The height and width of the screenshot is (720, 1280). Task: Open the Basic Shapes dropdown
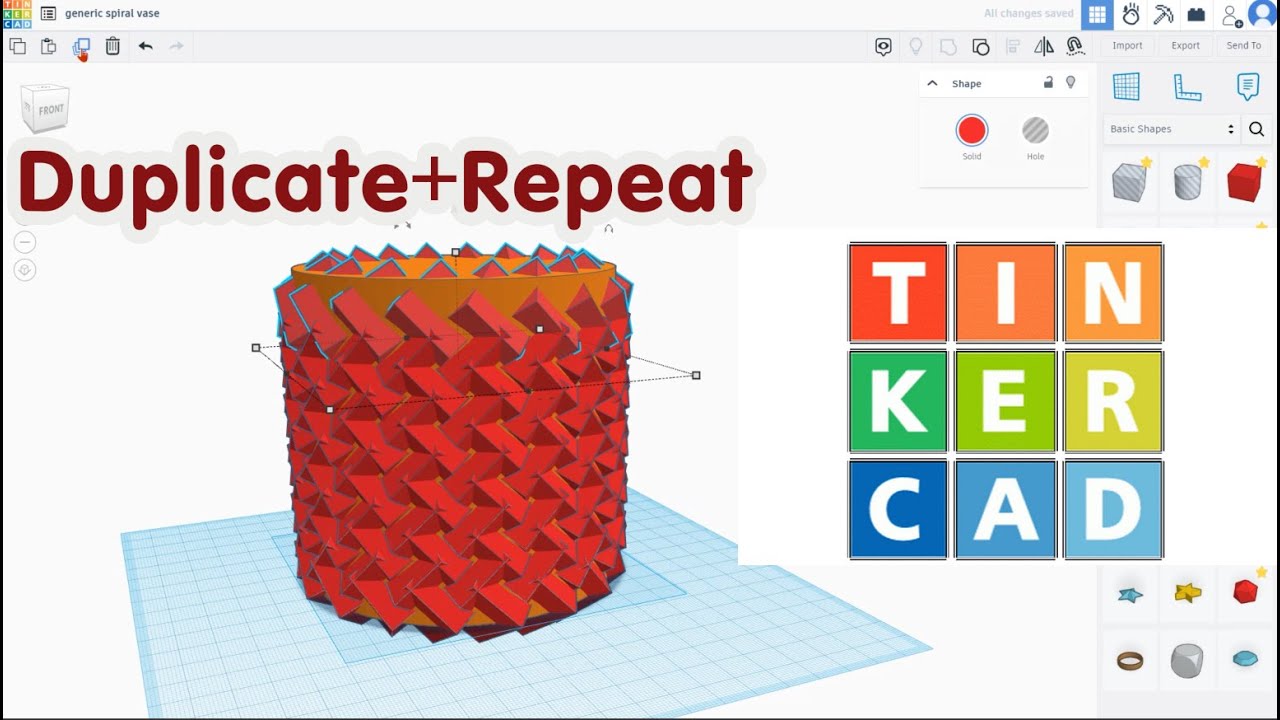coord(1172,129)
